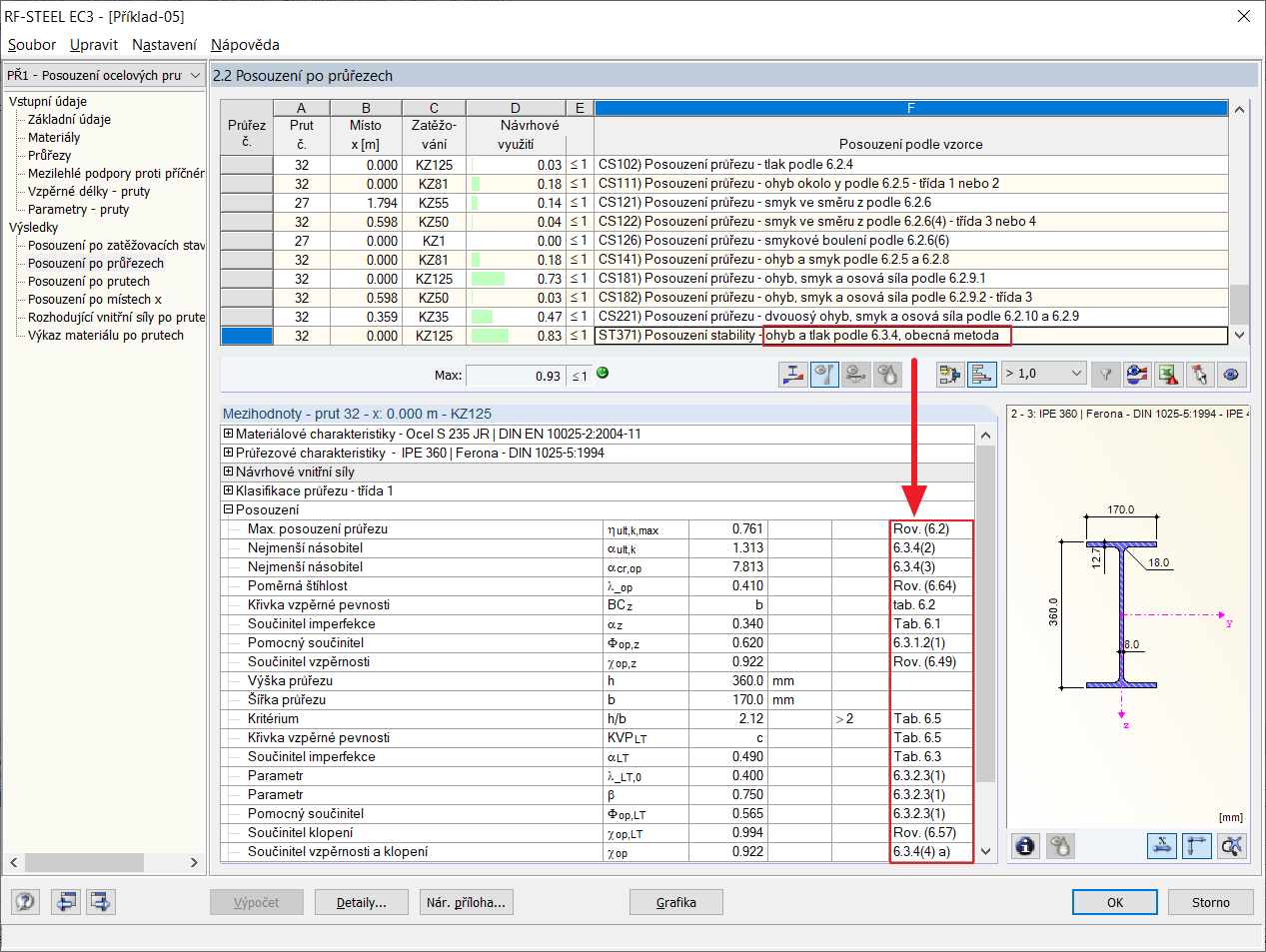Click Součinitel klopení value 0.994

727,833
